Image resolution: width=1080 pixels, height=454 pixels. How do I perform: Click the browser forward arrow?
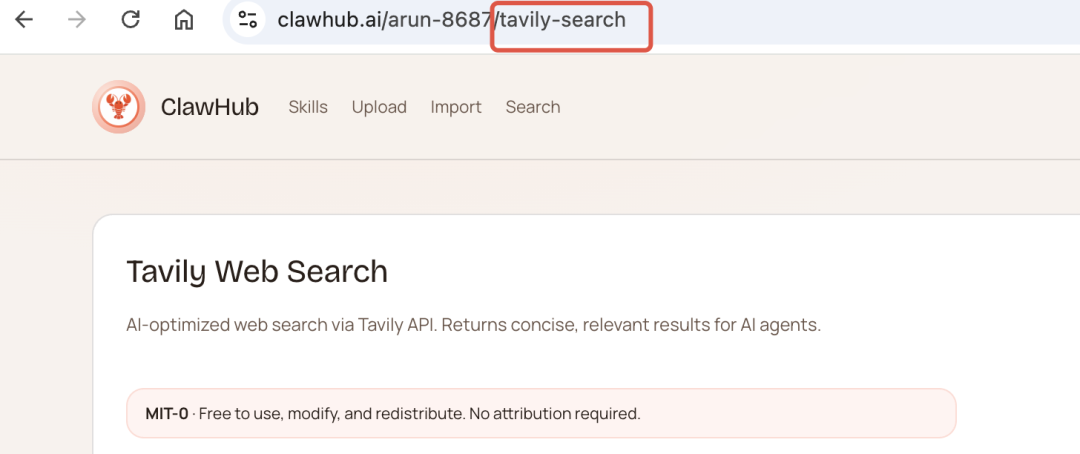coord(77,20)
